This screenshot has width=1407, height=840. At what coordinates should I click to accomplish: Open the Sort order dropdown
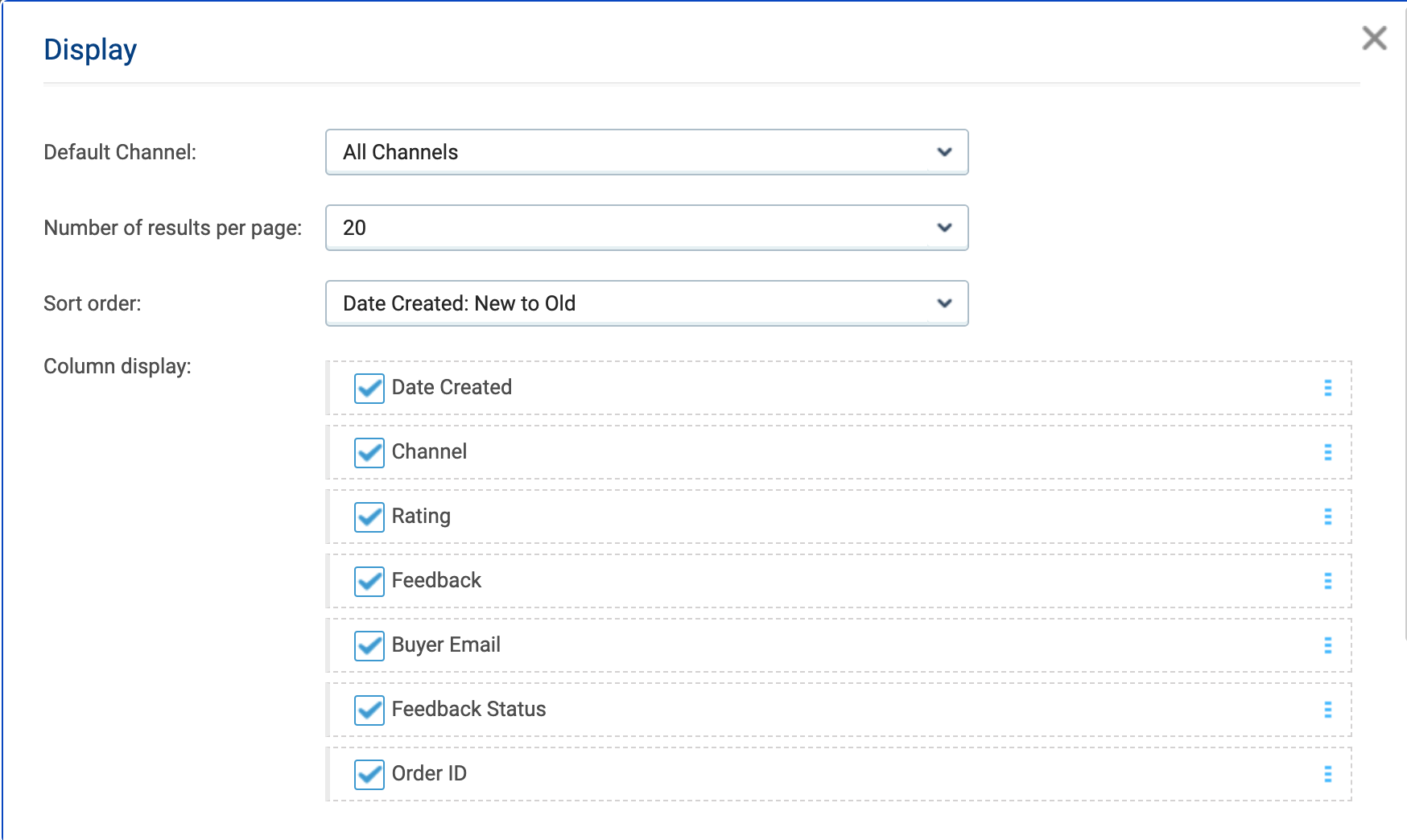coord(646,303)
